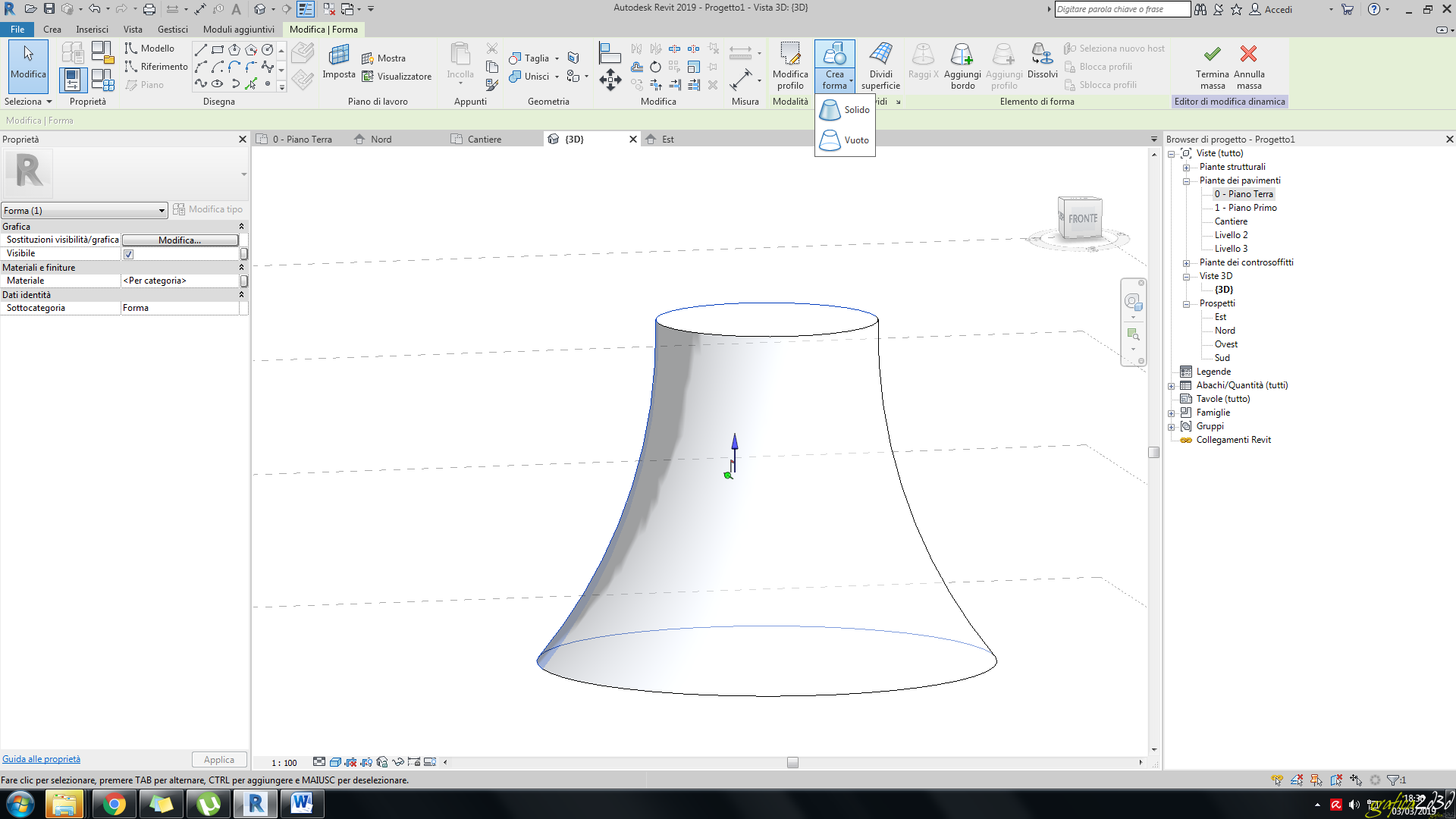This screenshot has height=819, width=1456.
Task: Select Livello 2 in the project browser
Action: pos(1230,235)
